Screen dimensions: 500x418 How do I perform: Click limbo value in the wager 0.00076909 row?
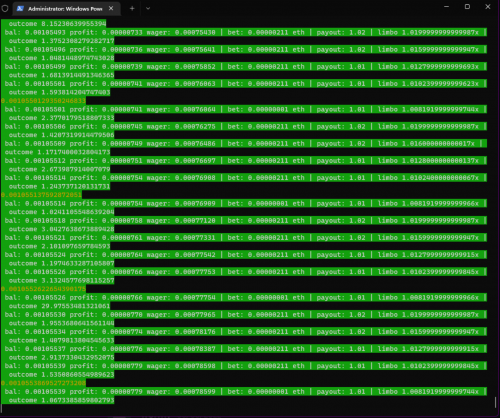[428, 203]
